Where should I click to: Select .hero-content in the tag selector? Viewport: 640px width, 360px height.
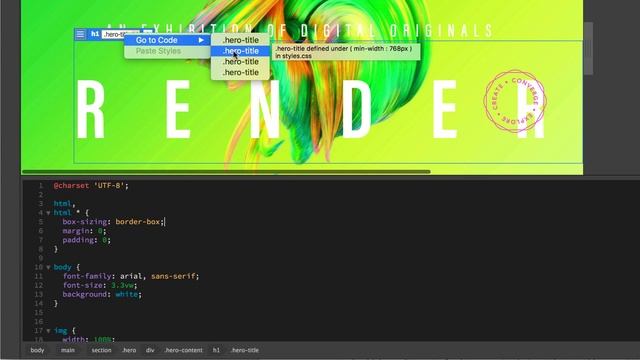click(x=184, y=350)
